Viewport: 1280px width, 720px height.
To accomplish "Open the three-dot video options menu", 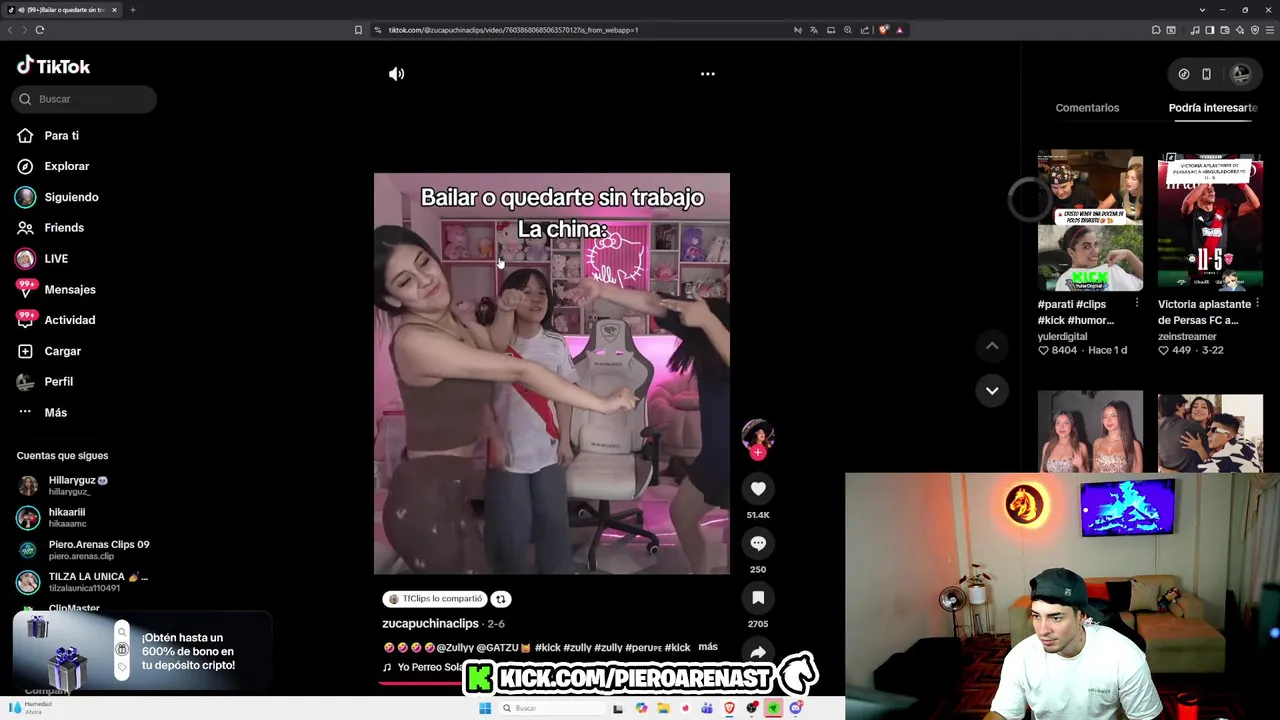I will click(707, 74).
